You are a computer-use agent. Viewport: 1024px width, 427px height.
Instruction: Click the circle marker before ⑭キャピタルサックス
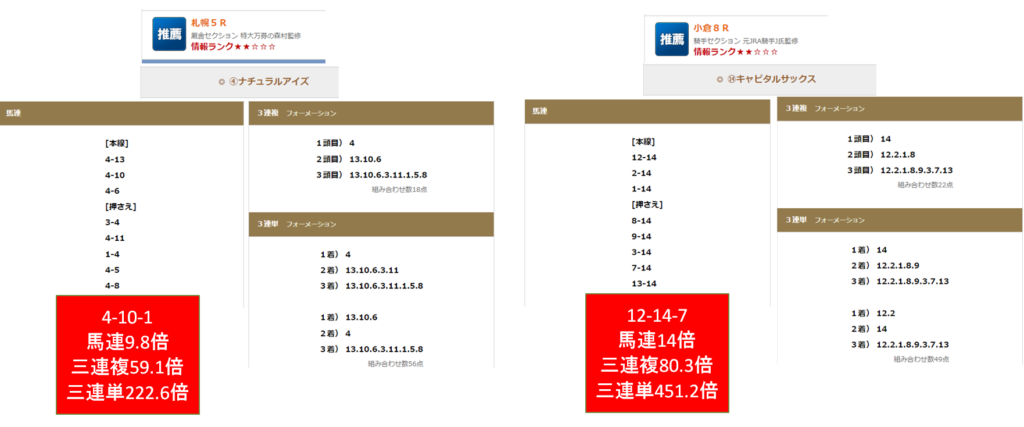coord(720,79)
